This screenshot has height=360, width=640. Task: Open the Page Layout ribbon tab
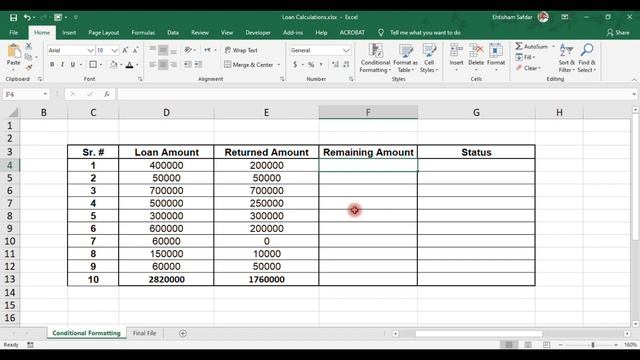pyautogui.click(x=104, y=33)
